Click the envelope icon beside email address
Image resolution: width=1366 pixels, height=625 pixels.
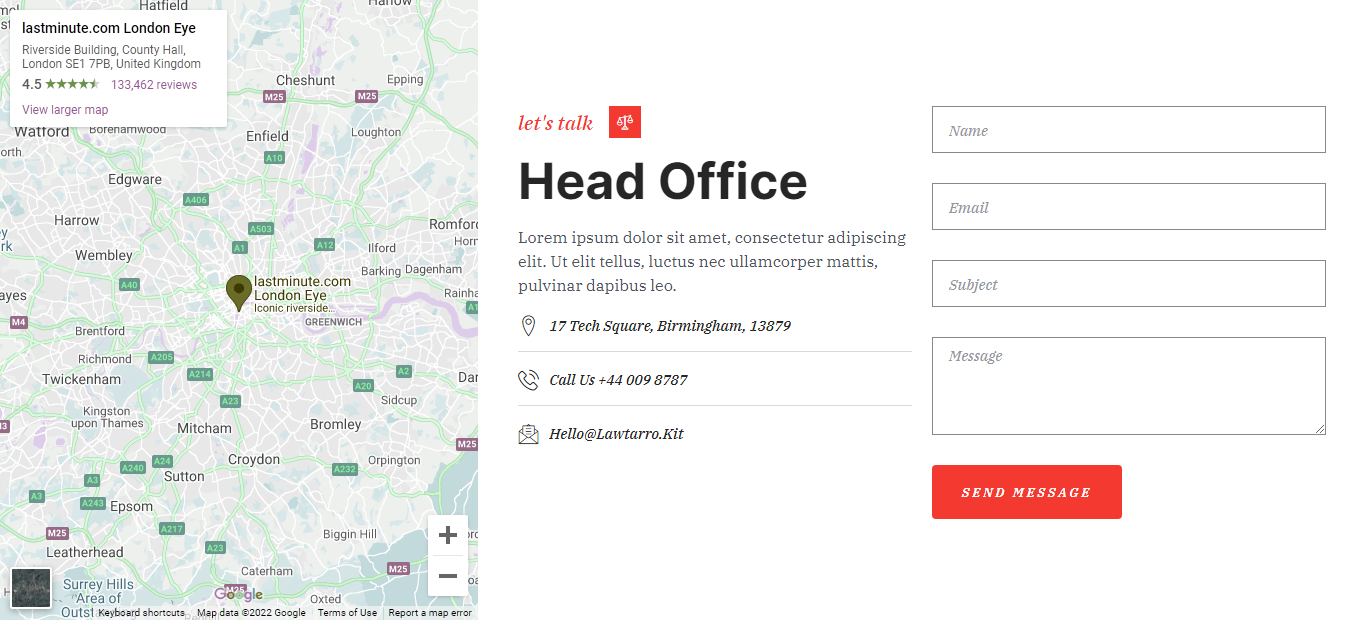click(528, 434)
